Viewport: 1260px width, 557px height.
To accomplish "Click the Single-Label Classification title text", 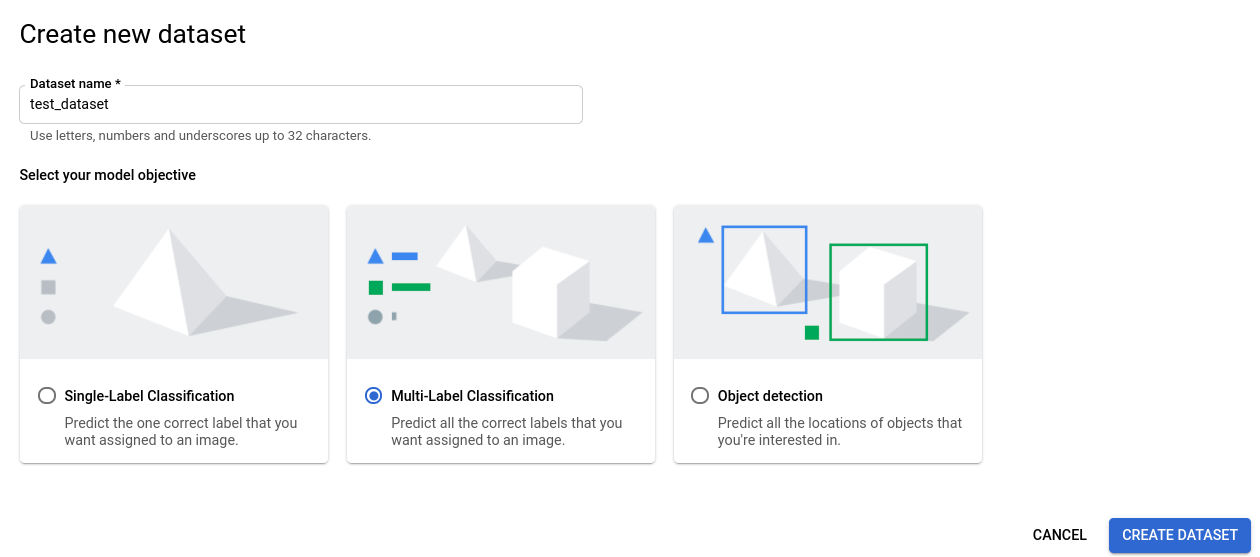I will coord(149,396).
